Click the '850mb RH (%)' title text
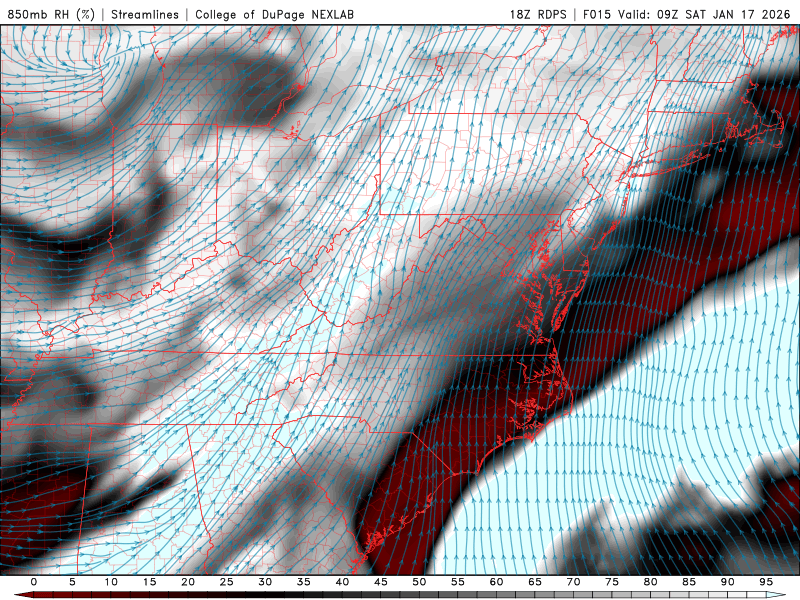The height and width of the screenshot is (600, 800). (x=51, y=14)
